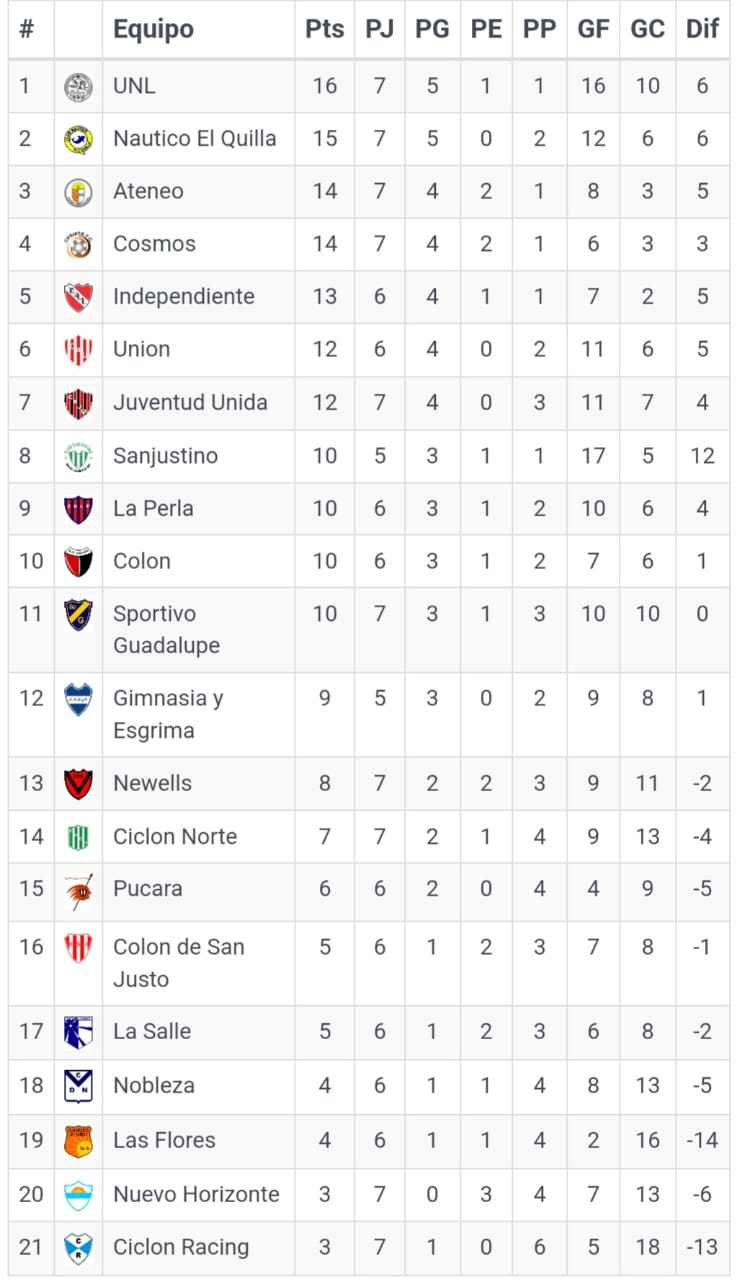Click the La Perla team name
This screenshot has width=737, height=1280.
(x=153, y=508)
